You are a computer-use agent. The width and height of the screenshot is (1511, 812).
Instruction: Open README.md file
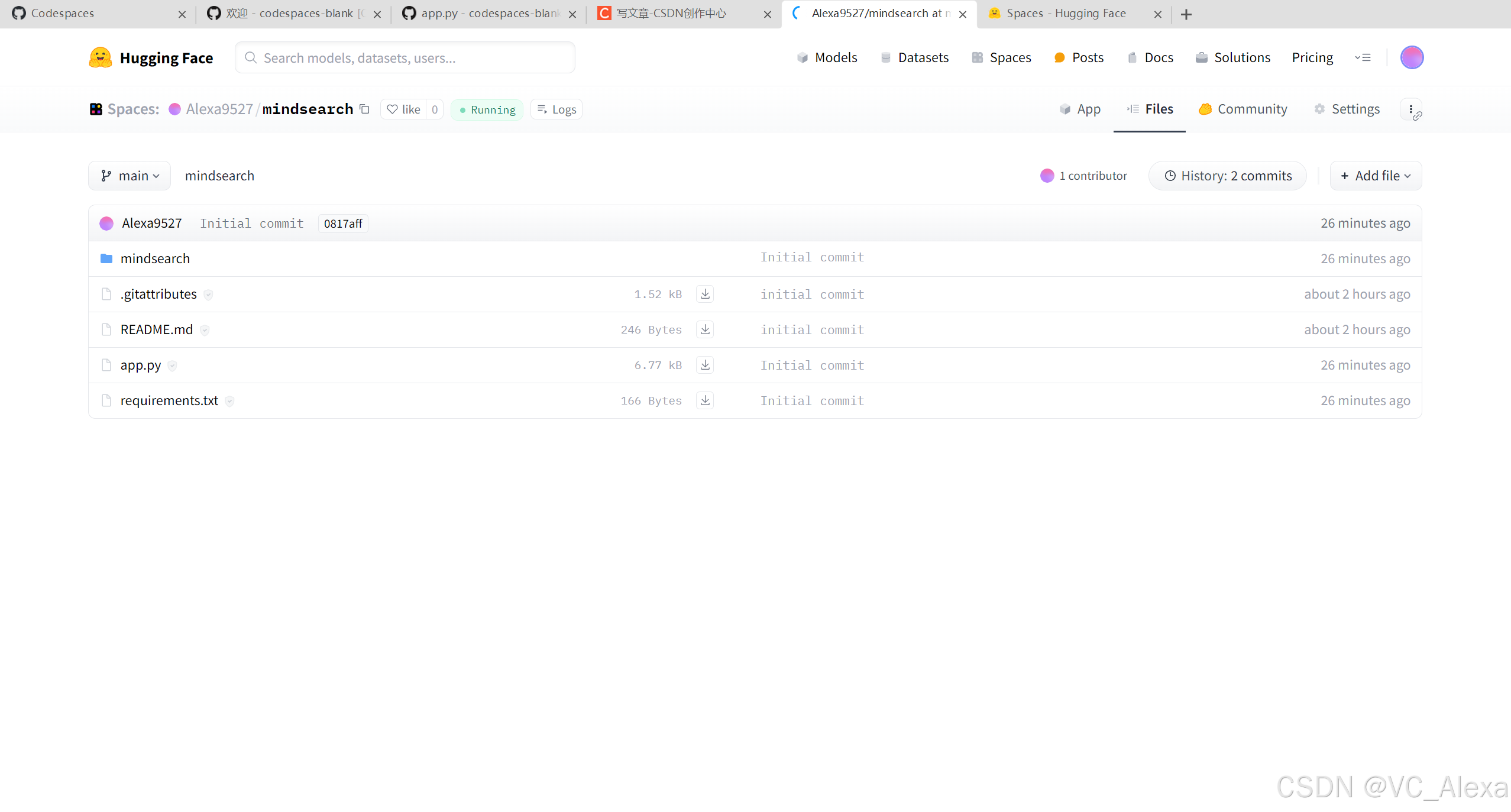[157, 329]
